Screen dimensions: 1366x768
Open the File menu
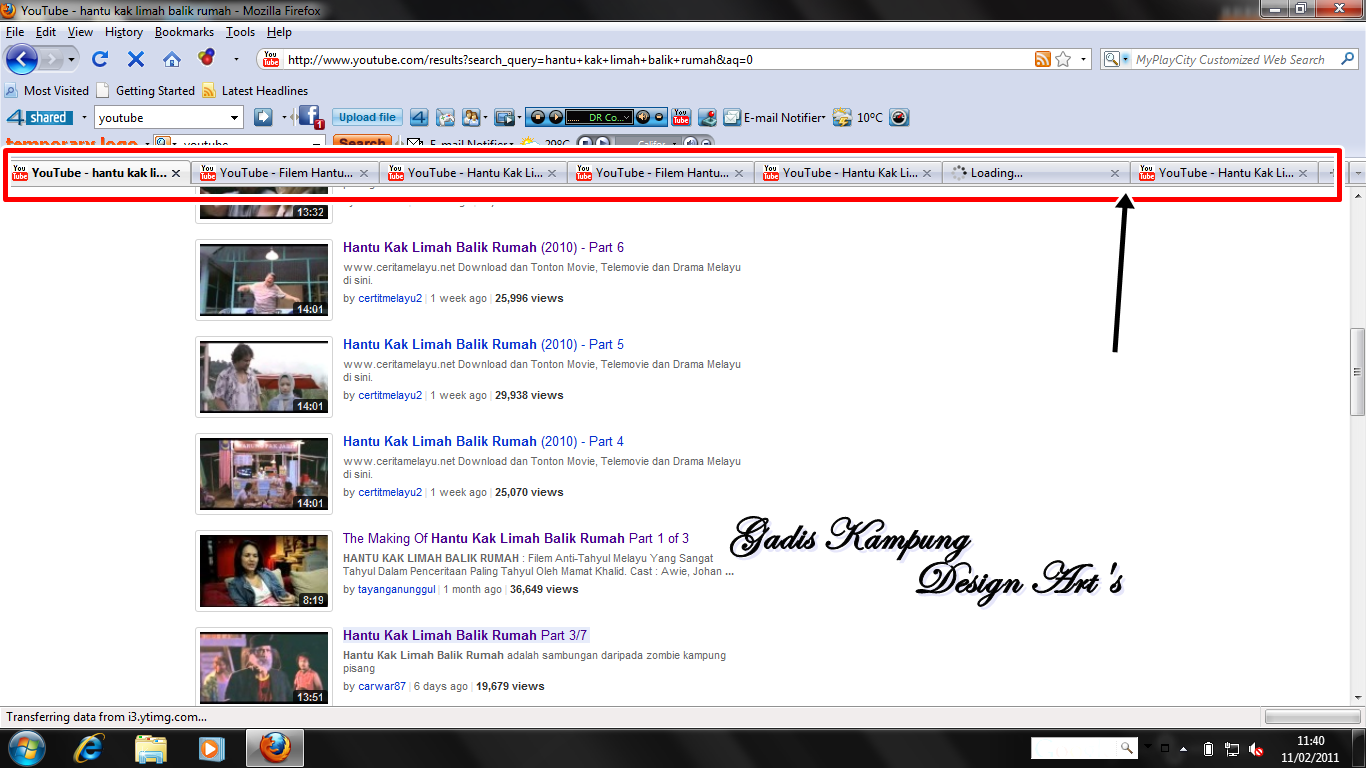coord(15,32)
